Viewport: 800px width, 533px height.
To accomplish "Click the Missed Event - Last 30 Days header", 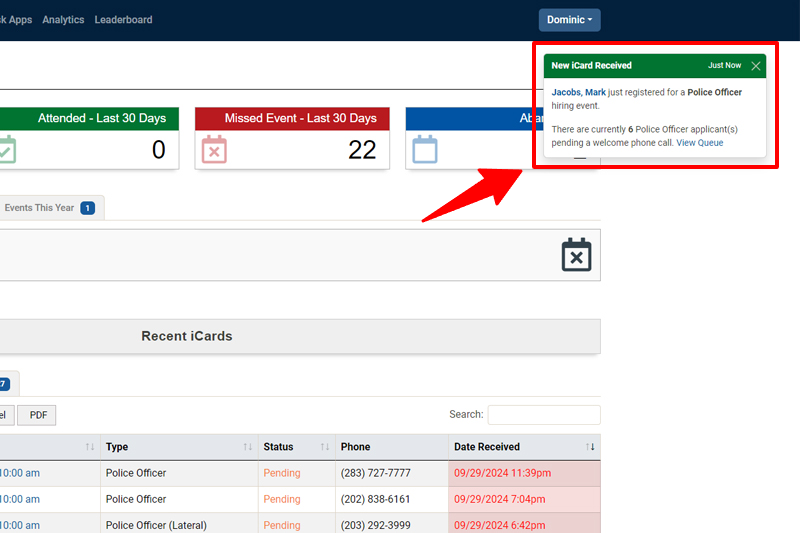I will (x=300, y=118).
